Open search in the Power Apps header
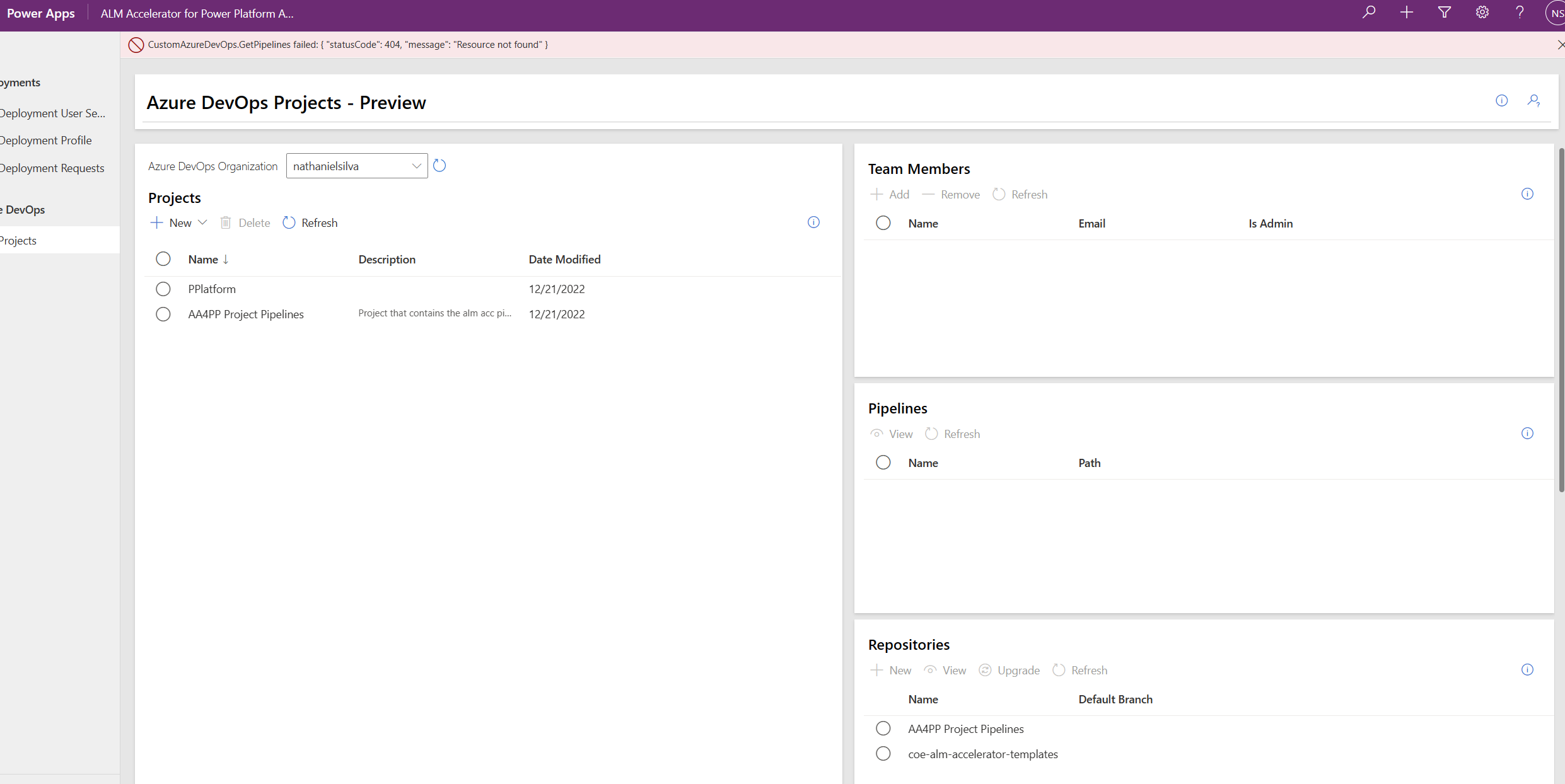This screenshot has width=1565, height=784. coord(1368,13)
